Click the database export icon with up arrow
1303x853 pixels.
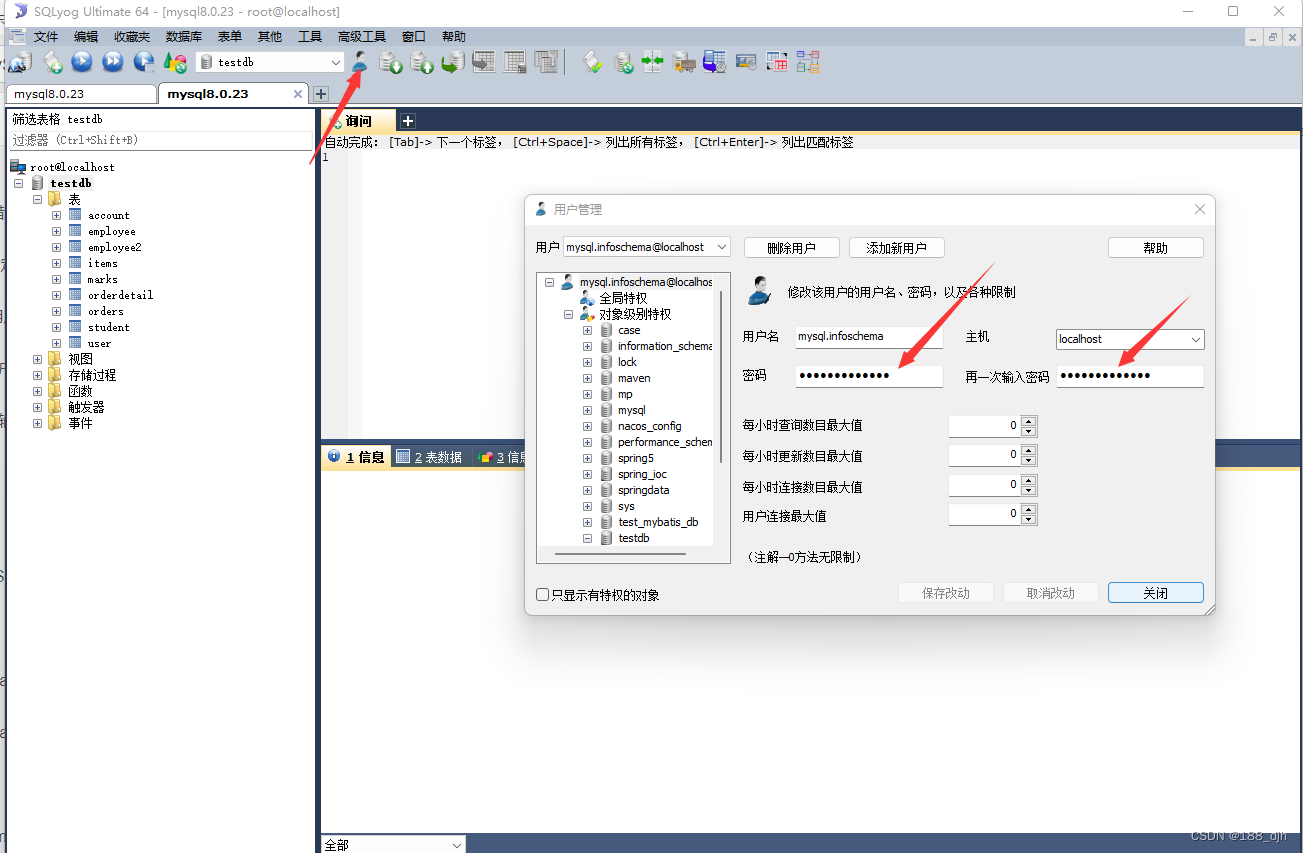coord(421,62)
